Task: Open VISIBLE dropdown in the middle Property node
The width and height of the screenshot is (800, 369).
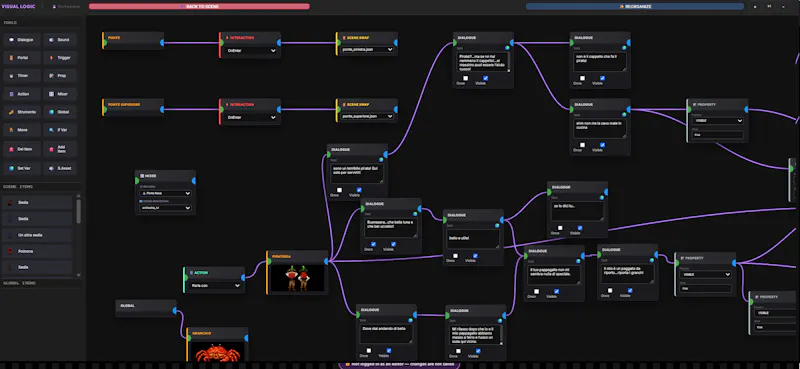Action: click(x=705, y=274)
